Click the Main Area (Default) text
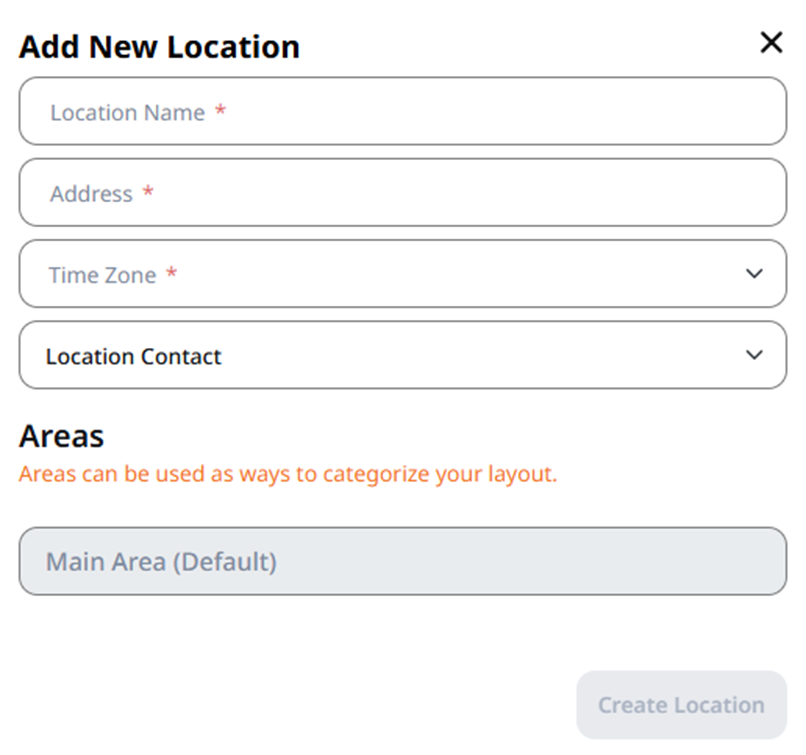 tap(161, 561)
